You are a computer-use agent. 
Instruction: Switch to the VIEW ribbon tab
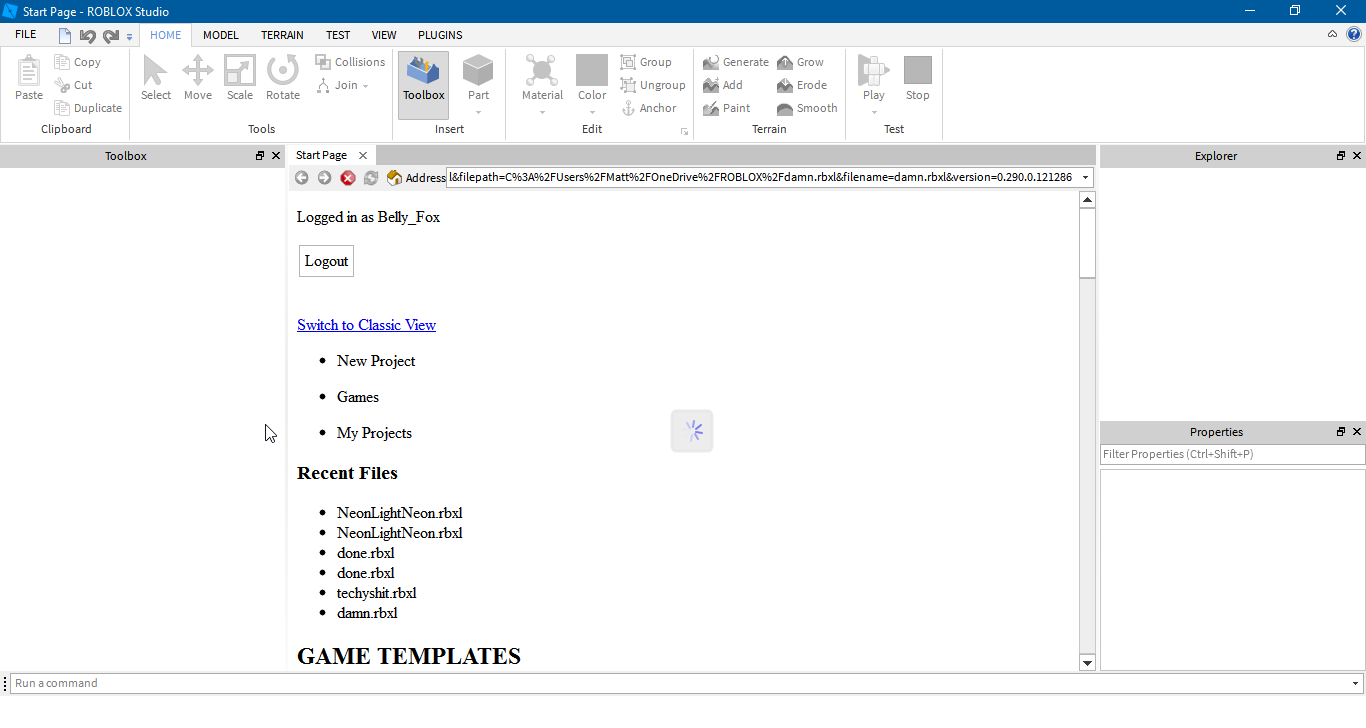click(x=384, y=35)
